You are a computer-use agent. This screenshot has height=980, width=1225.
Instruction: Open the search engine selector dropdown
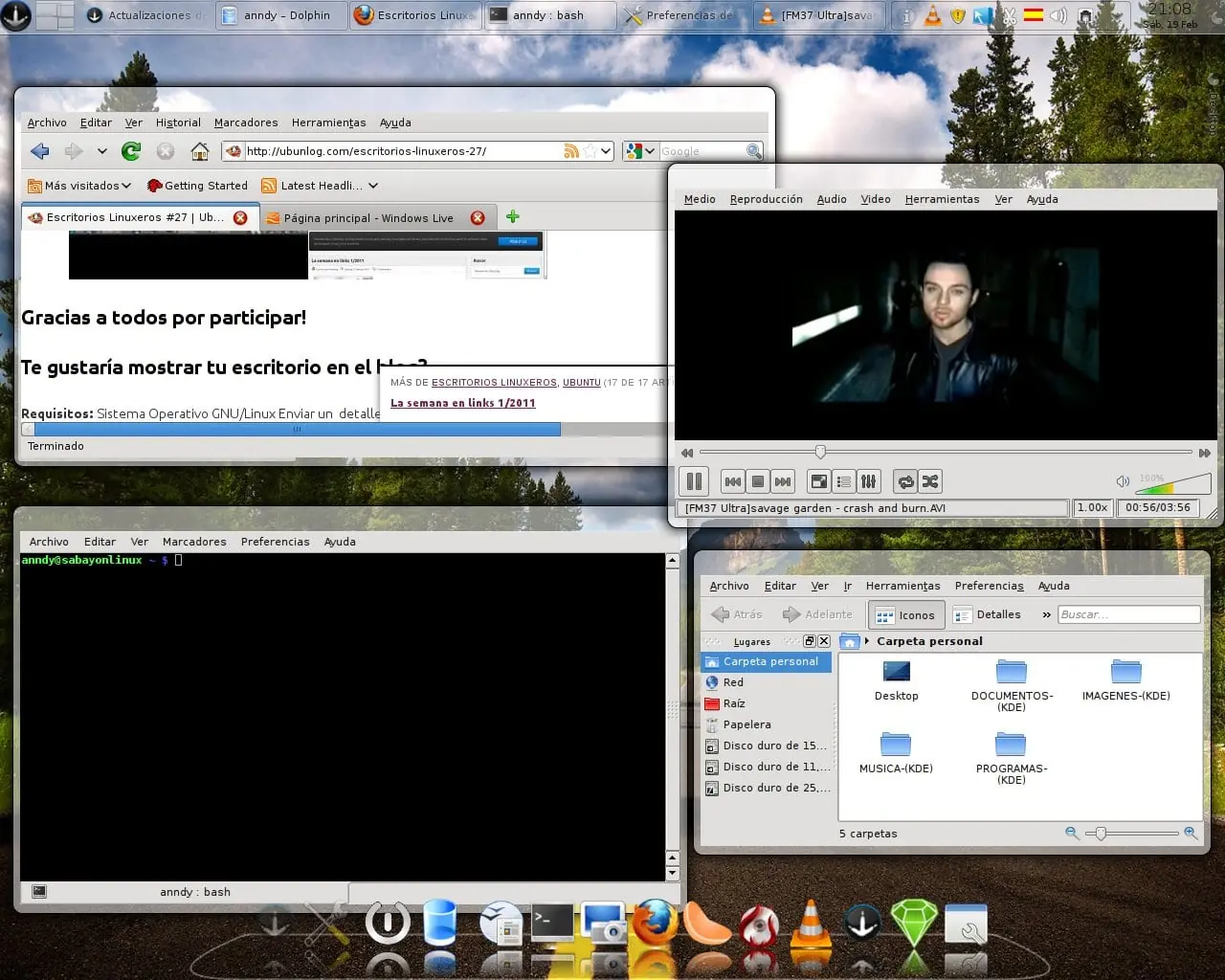[x=640, y=151]
